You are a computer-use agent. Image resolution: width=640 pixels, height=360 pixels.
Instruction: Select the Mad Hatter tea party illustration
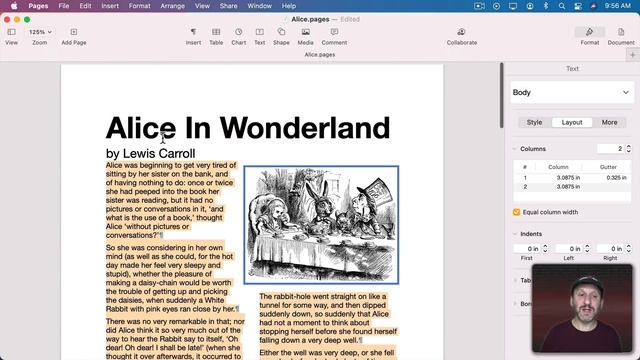321,224
